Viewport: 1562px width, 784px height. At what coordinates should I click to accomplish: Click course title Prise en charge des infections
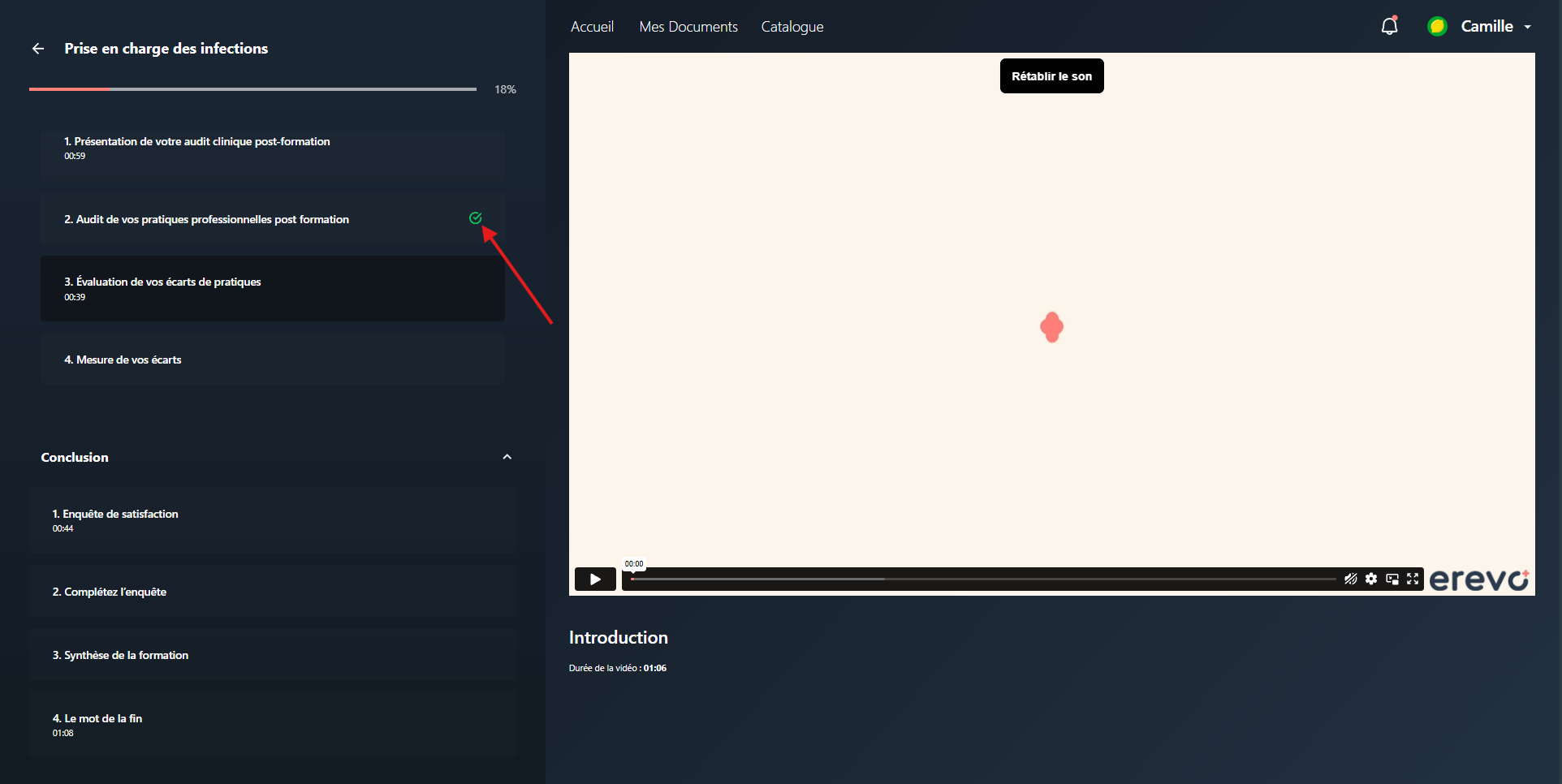[x=166, y=49]
